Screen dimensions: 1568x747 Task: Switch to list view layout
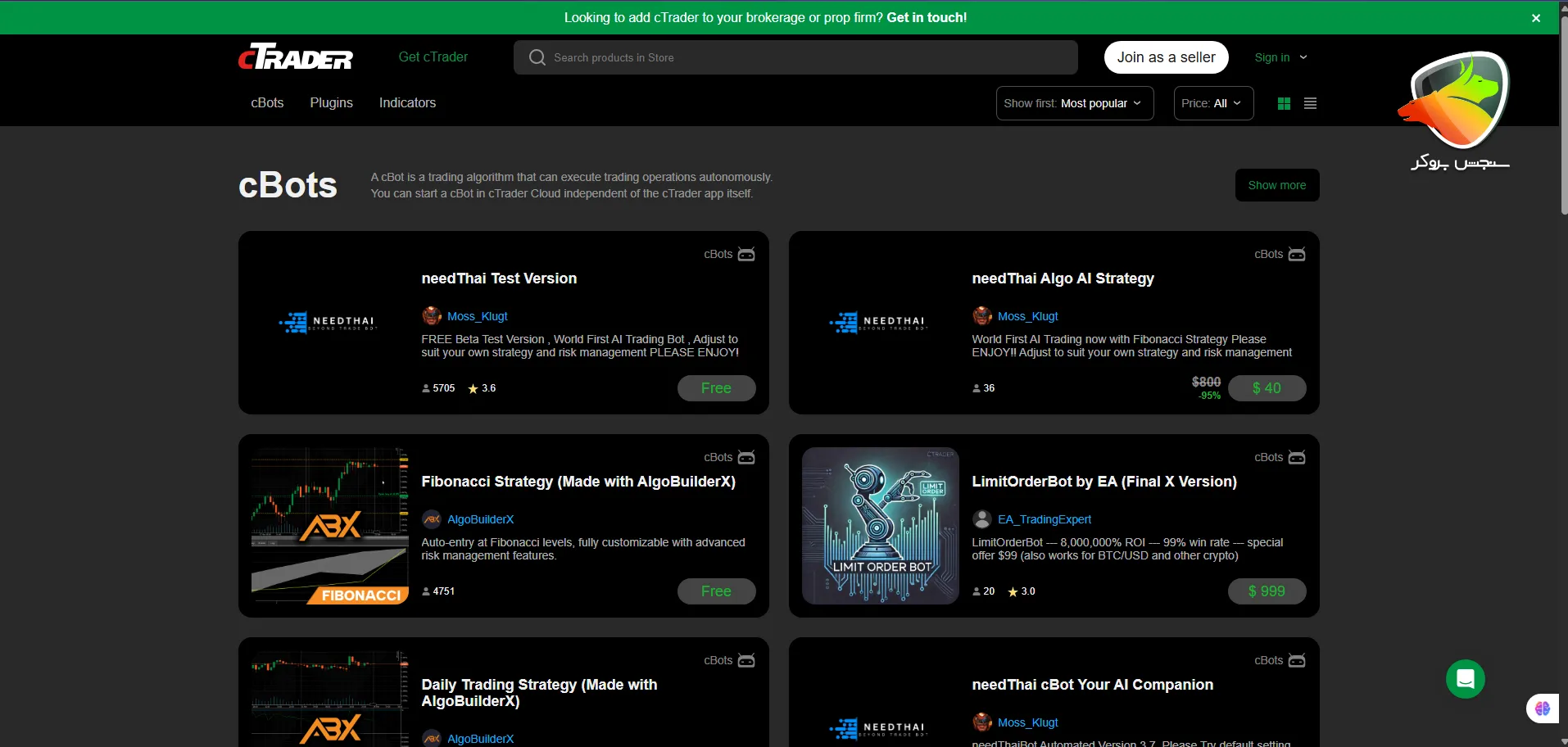pos(1310,103)
